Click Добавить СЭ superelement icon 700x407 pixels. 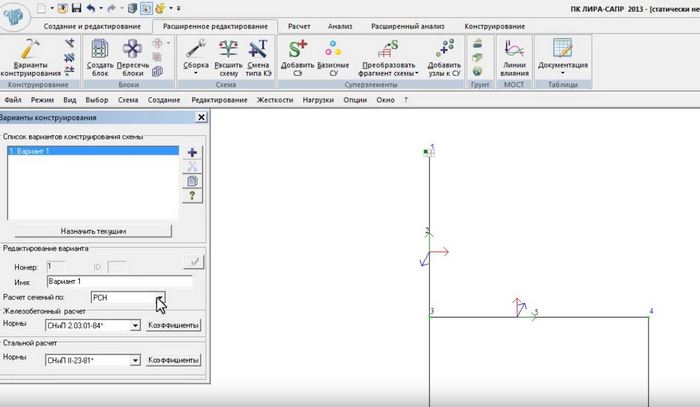297,48
